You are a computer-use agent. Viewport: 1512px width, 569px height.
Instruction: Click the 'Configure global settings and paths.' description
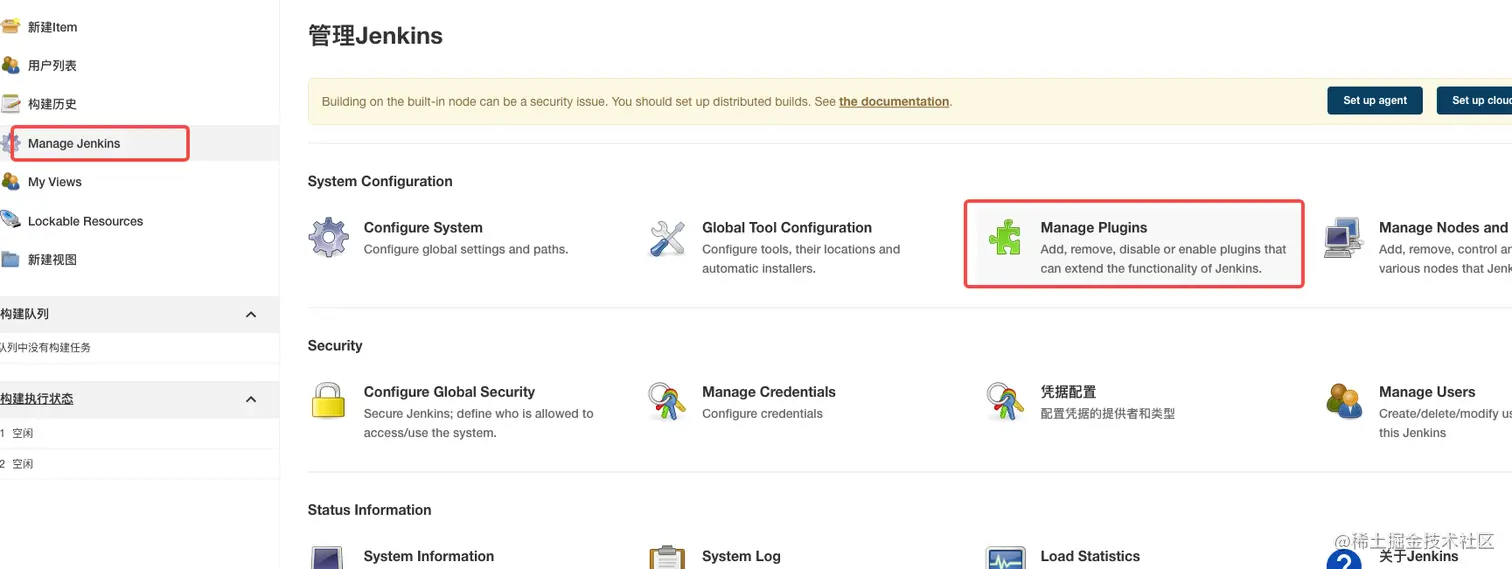point(466,249)
